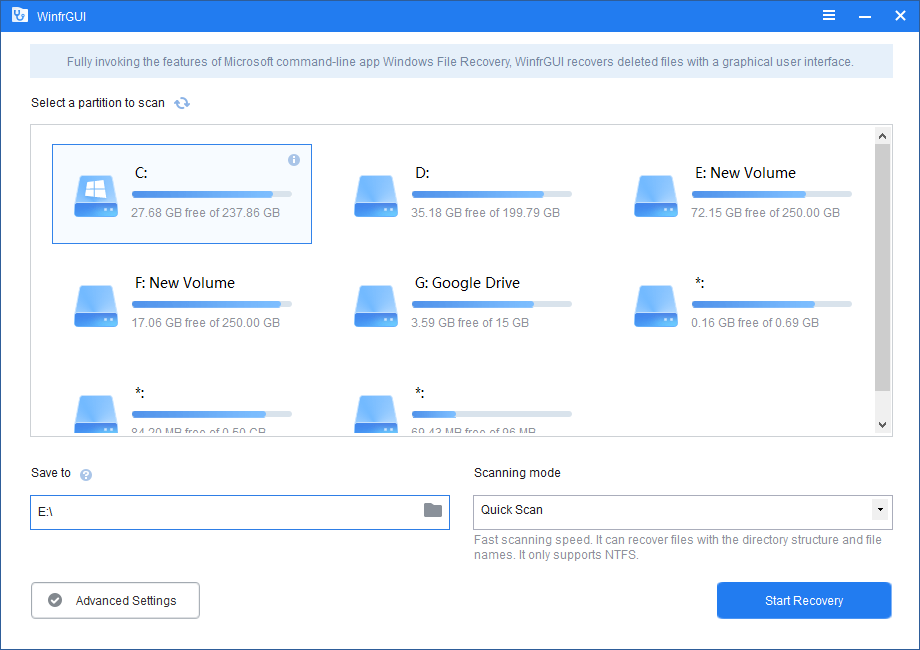Image resolution: width=920 pixels, height=650 pixels.
Task: Click inside the Save to path field
Action: coord(200,512)
